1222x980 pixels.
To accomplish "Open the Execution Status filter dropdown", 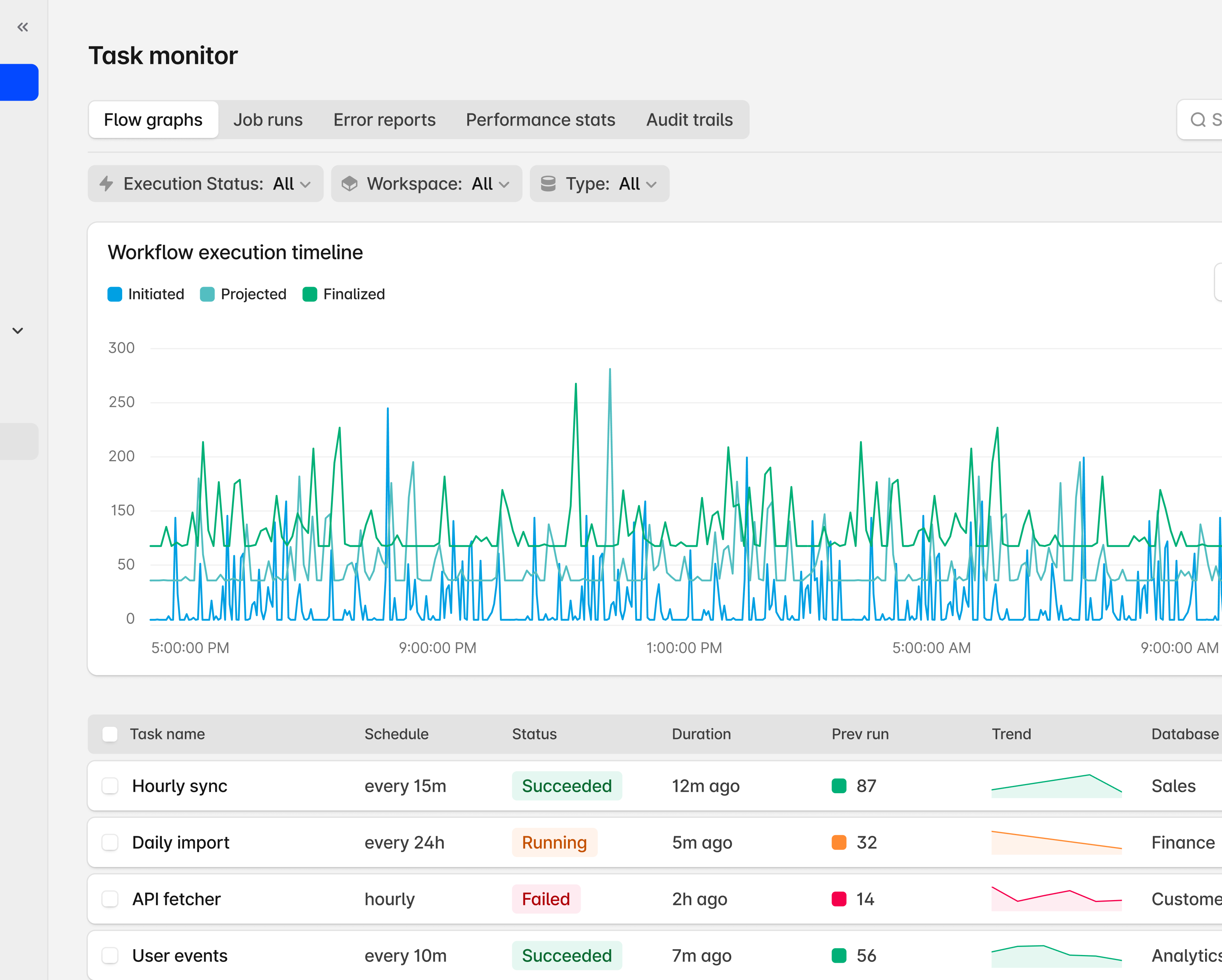I will pos(205,184).
